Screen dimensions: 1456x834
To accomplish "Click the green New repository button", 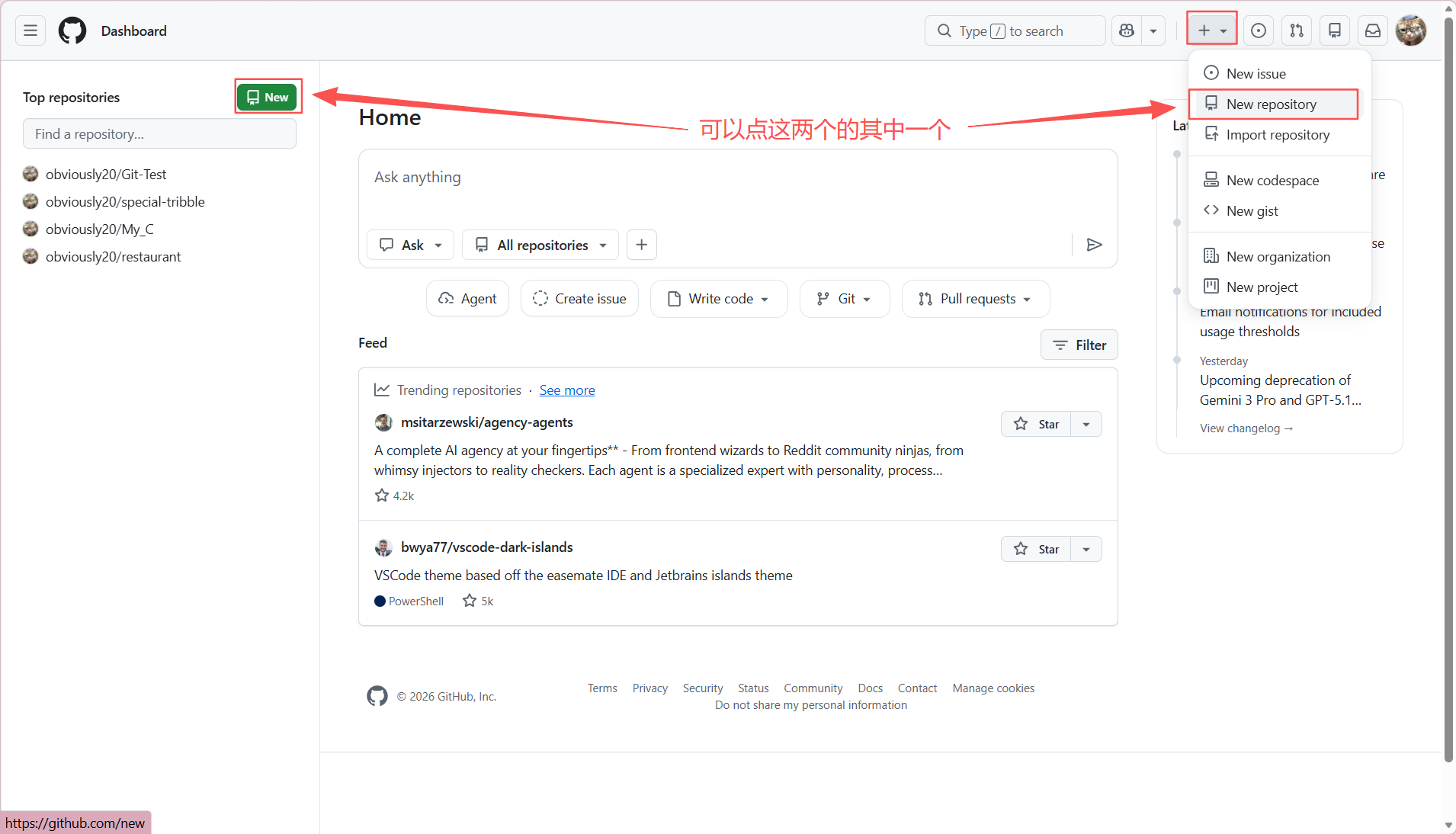I will click(x=267, y=97).
